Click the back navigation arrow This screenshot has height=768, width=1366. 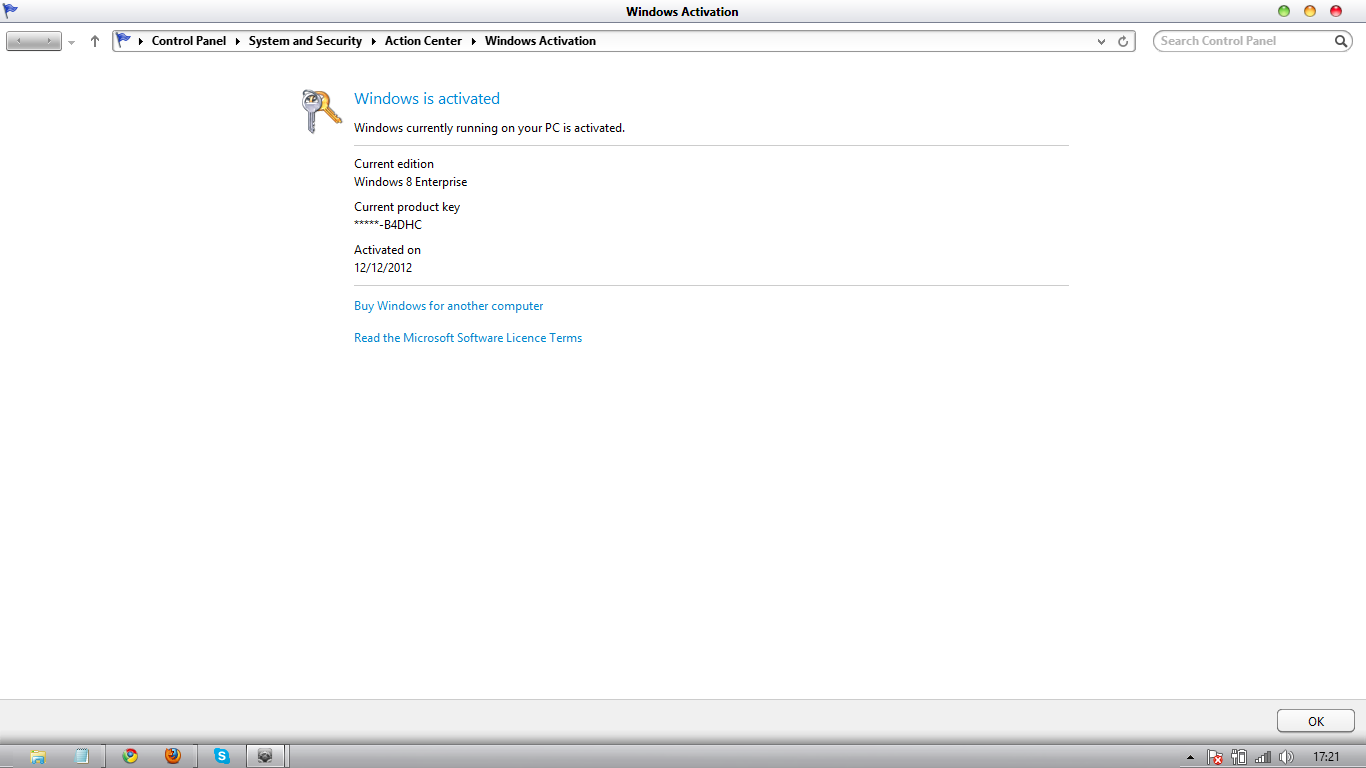point(21,41)
